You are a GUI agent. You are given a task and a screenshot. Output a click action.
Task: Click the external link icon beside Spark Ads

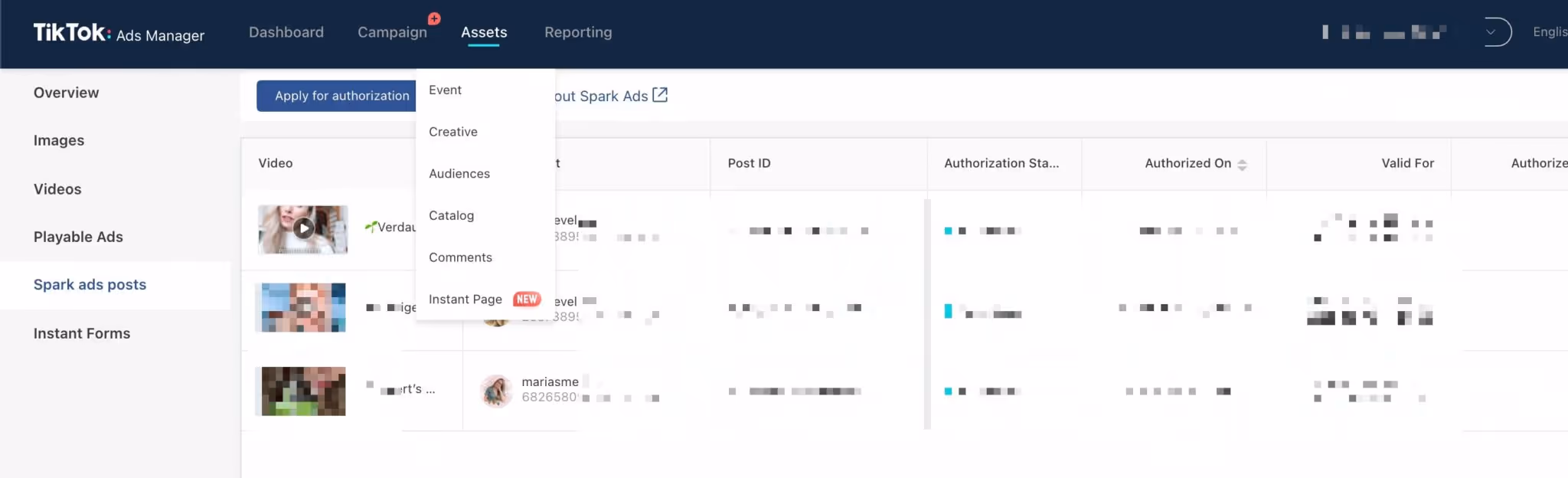click(x=660, y=95)
